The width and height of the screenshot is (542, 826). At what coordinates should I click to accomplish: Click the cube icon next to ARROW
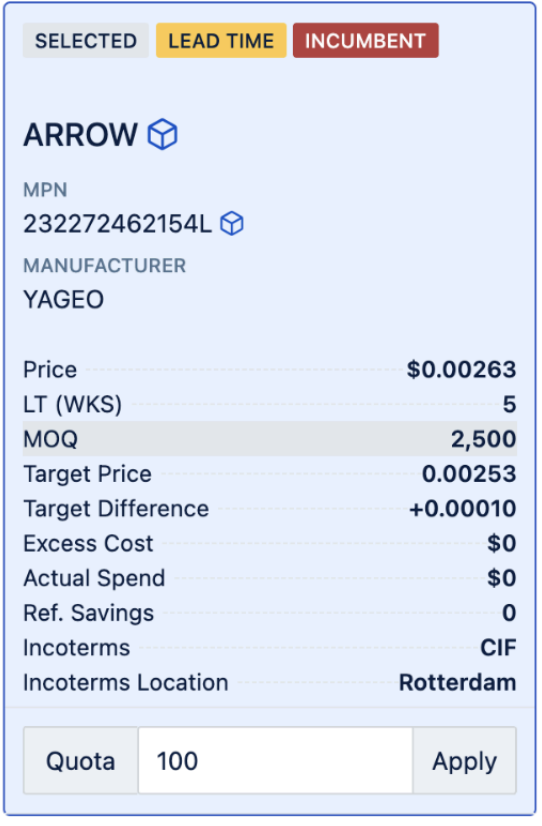pos(162,134)
